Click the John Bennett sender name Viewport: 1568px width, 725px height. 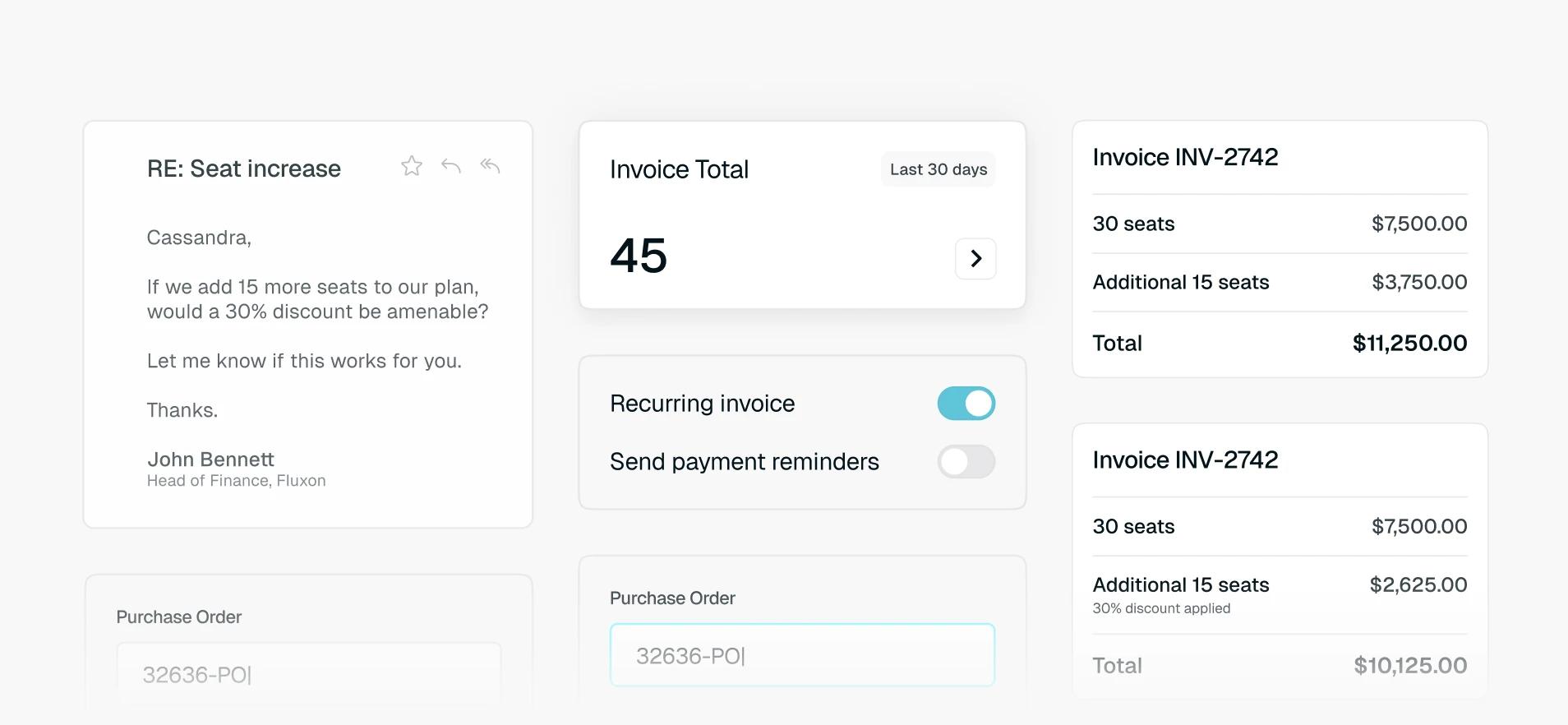point(210,459)
